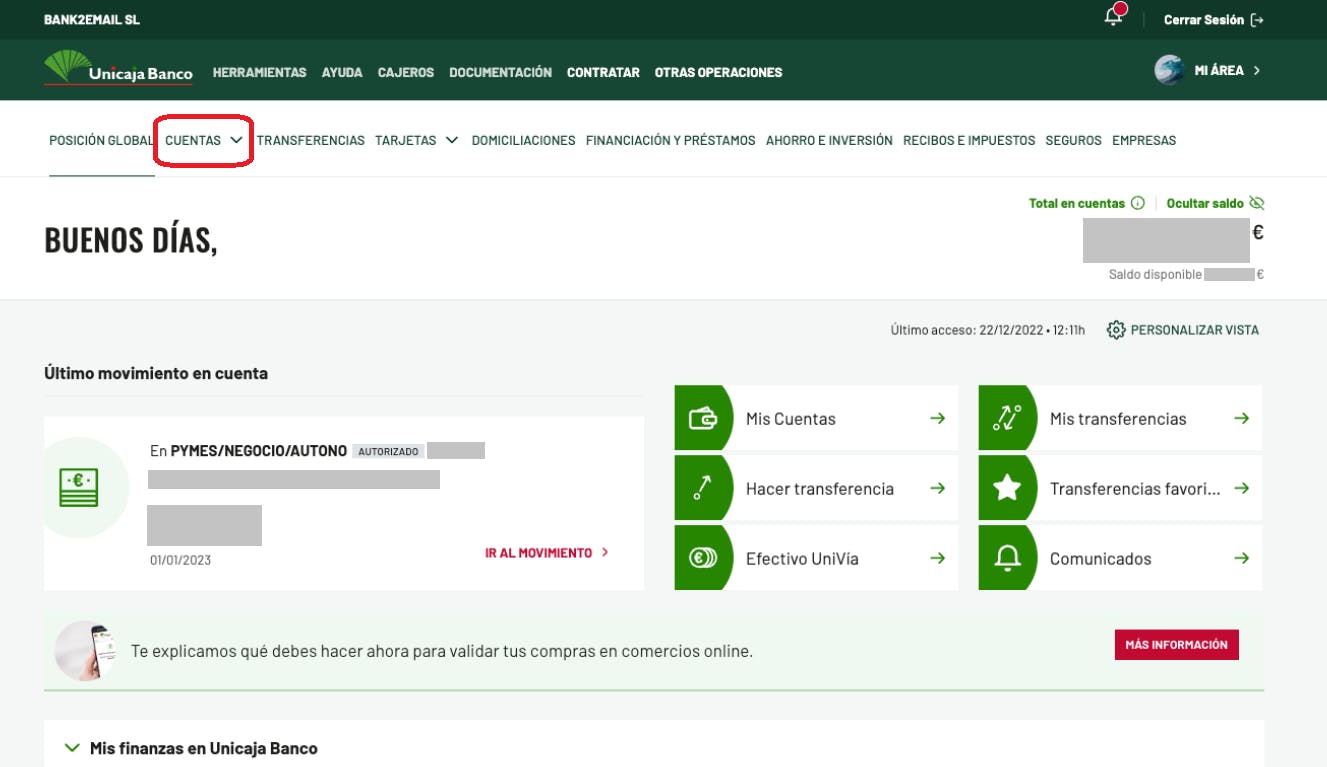1327x767 pixels.
Task: Click the arrow next to Mis Cuentas
Action: [x=937, y=419]
